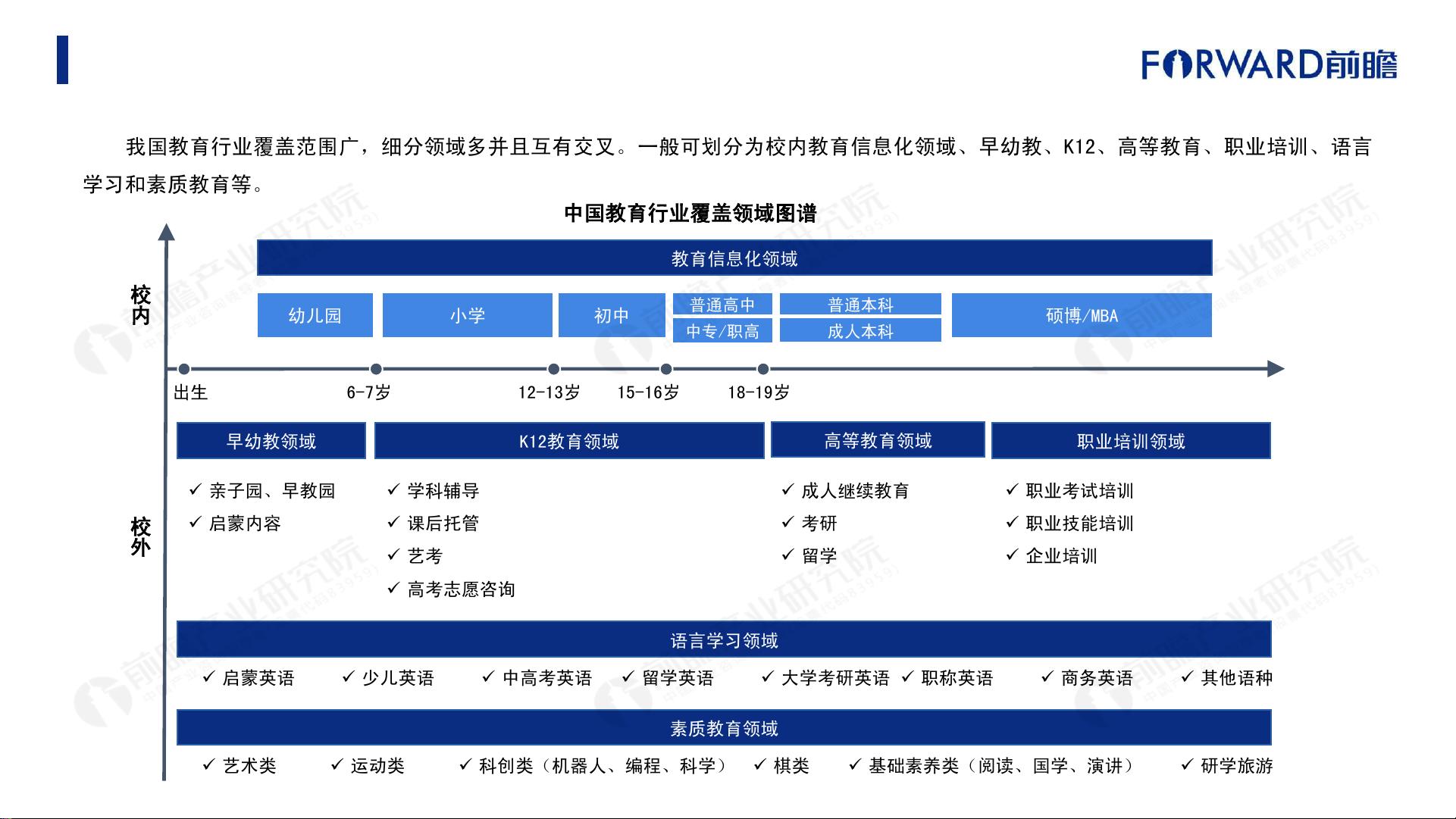Click the FORWARD前瞻 logo
Screen dimensions: 1456x819
pos(1269,64)
